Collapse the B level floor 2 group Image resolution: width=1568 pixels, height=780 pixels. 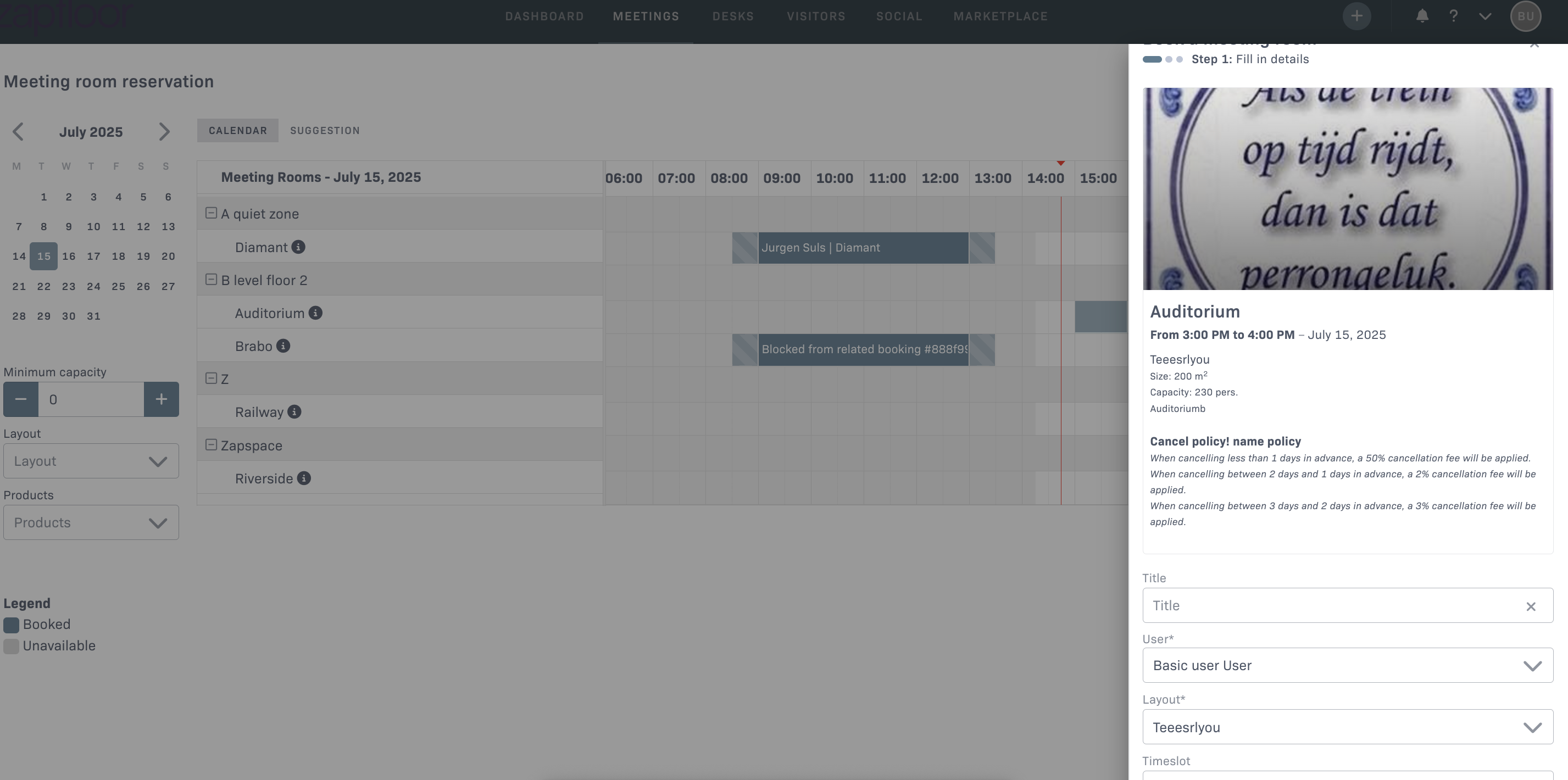[211, 279]
